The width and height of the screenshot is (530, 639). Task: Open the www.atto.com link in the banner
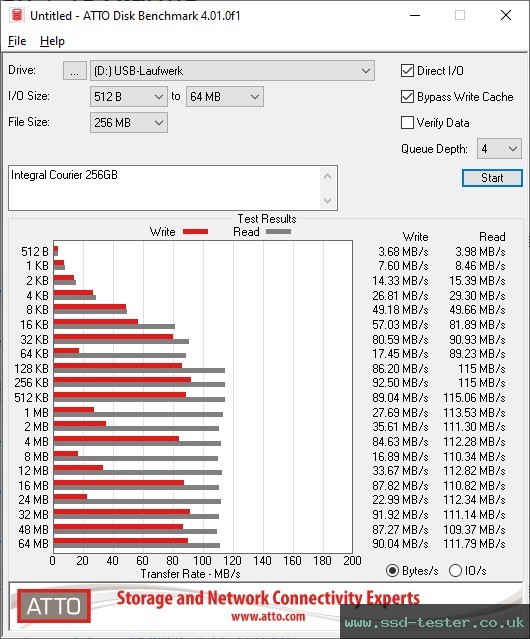pyautogui.click(x=268, y=617)
